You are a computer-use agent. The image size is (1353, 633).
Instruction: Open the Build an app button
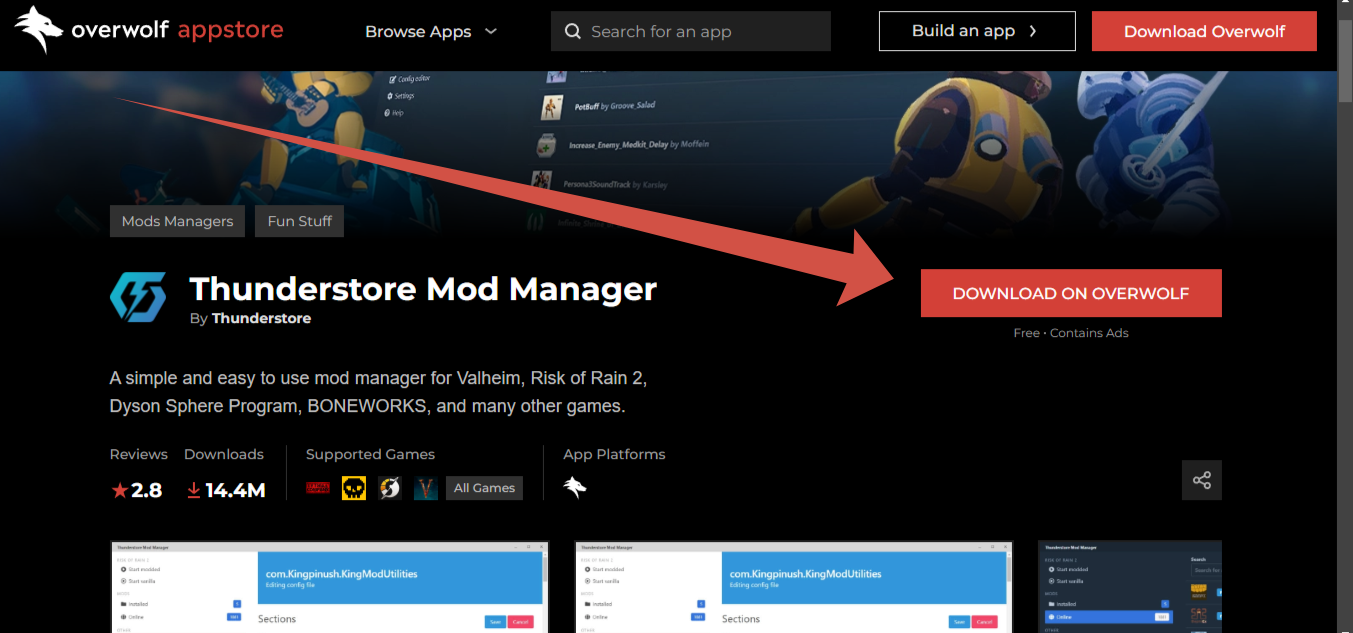pyautogui.click(x=977, y=31)
